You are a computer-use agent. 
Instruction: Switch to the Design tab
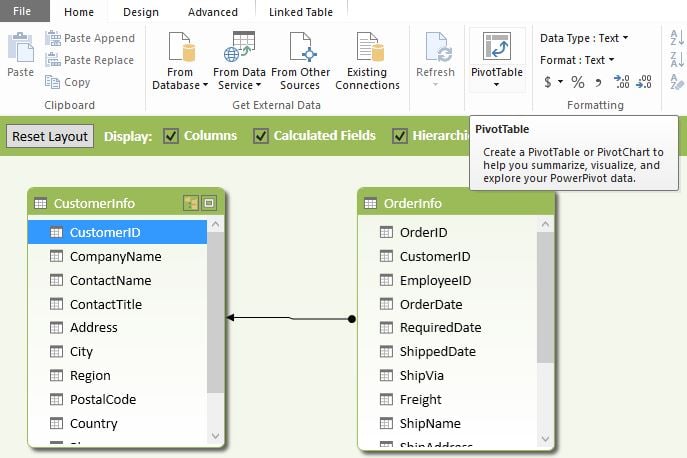(x=141, y=12)
